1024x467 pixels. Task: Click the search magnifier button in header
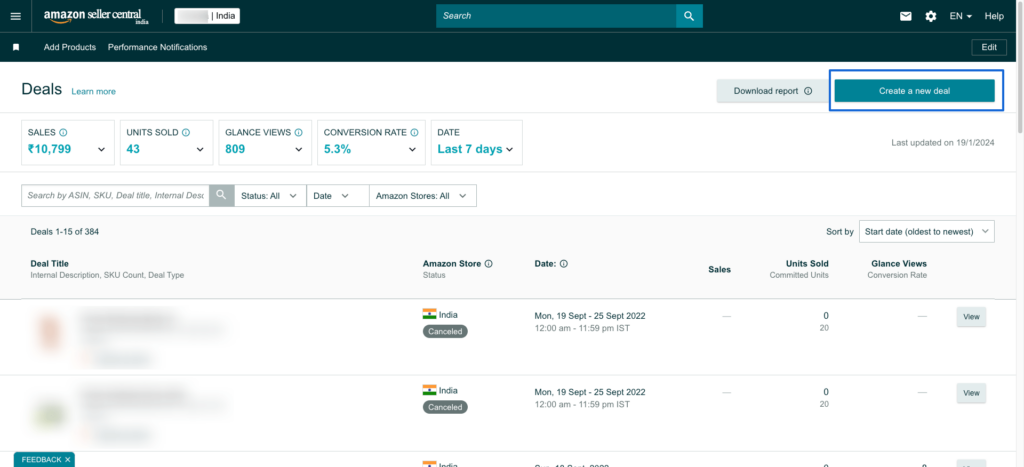click(x=689, y=16)
